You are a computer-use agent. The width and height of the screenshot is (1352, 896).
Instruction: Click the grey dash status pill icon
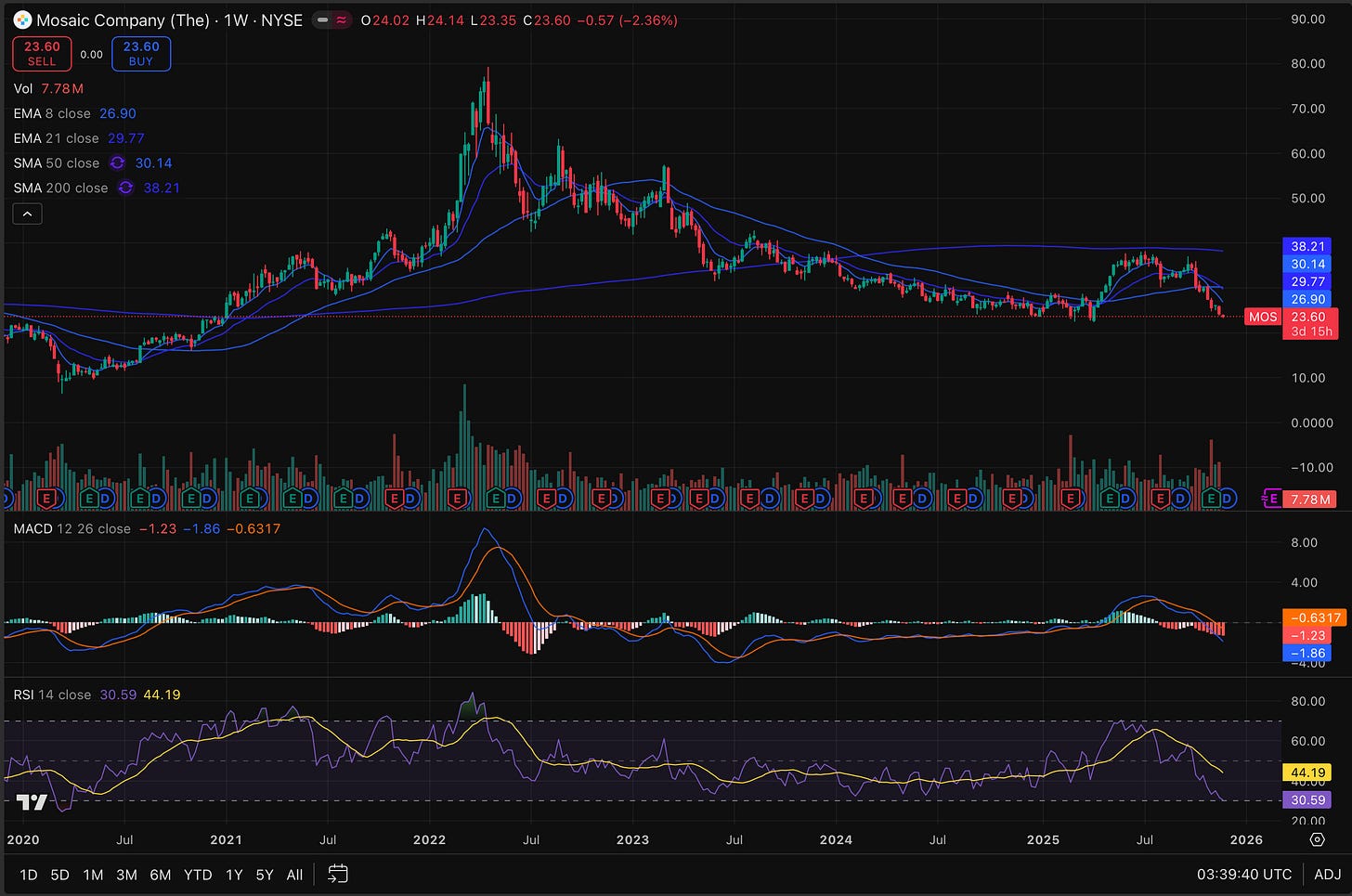pyautogui.click(x=322, y=19)
